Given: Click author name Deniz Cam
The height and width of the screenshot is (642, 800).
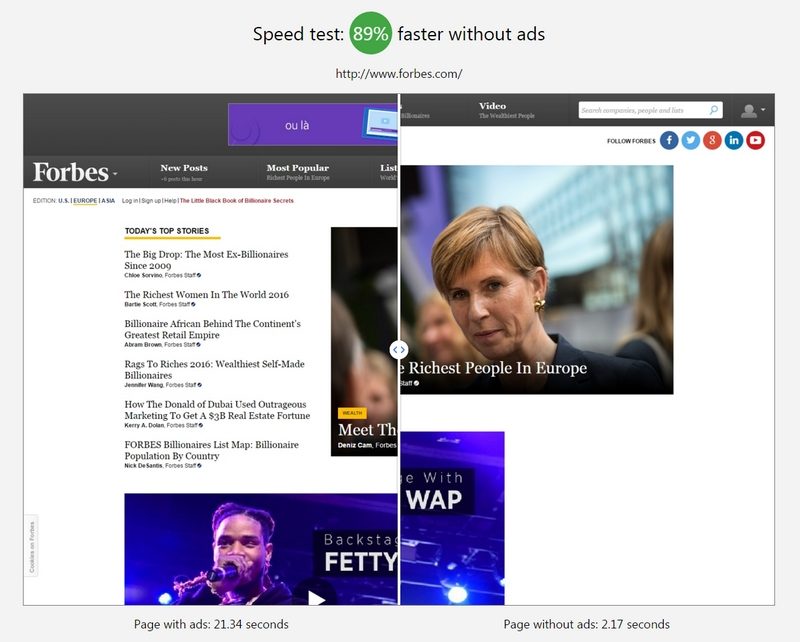Looking at the screenshot, I should click(355, 445).
